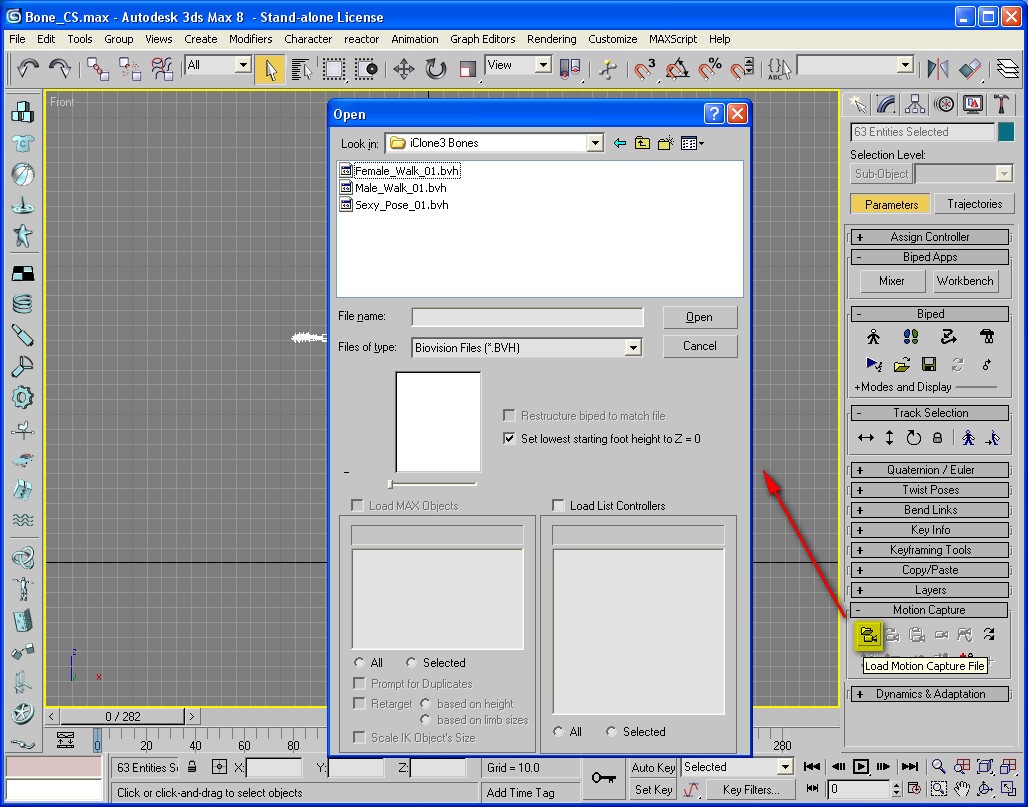Open the Look in folder dropdown
Screen dimensions: 1028x807
coord(595,143)
